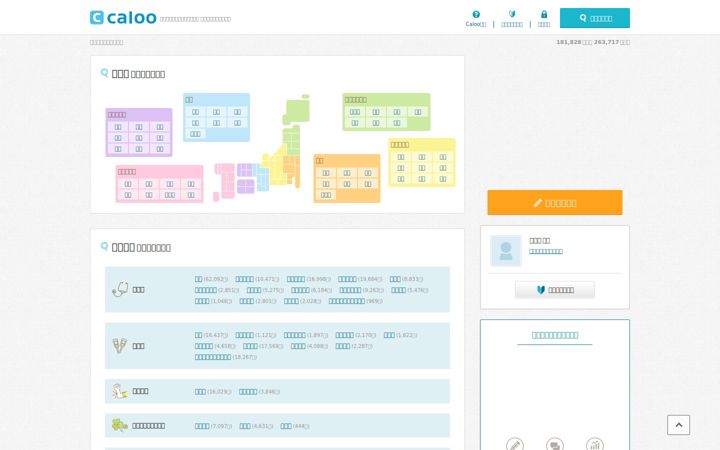Select the blue Kansai area on the Japan map
The height and width of the screenshot is (450, 720).
(262, 178)
